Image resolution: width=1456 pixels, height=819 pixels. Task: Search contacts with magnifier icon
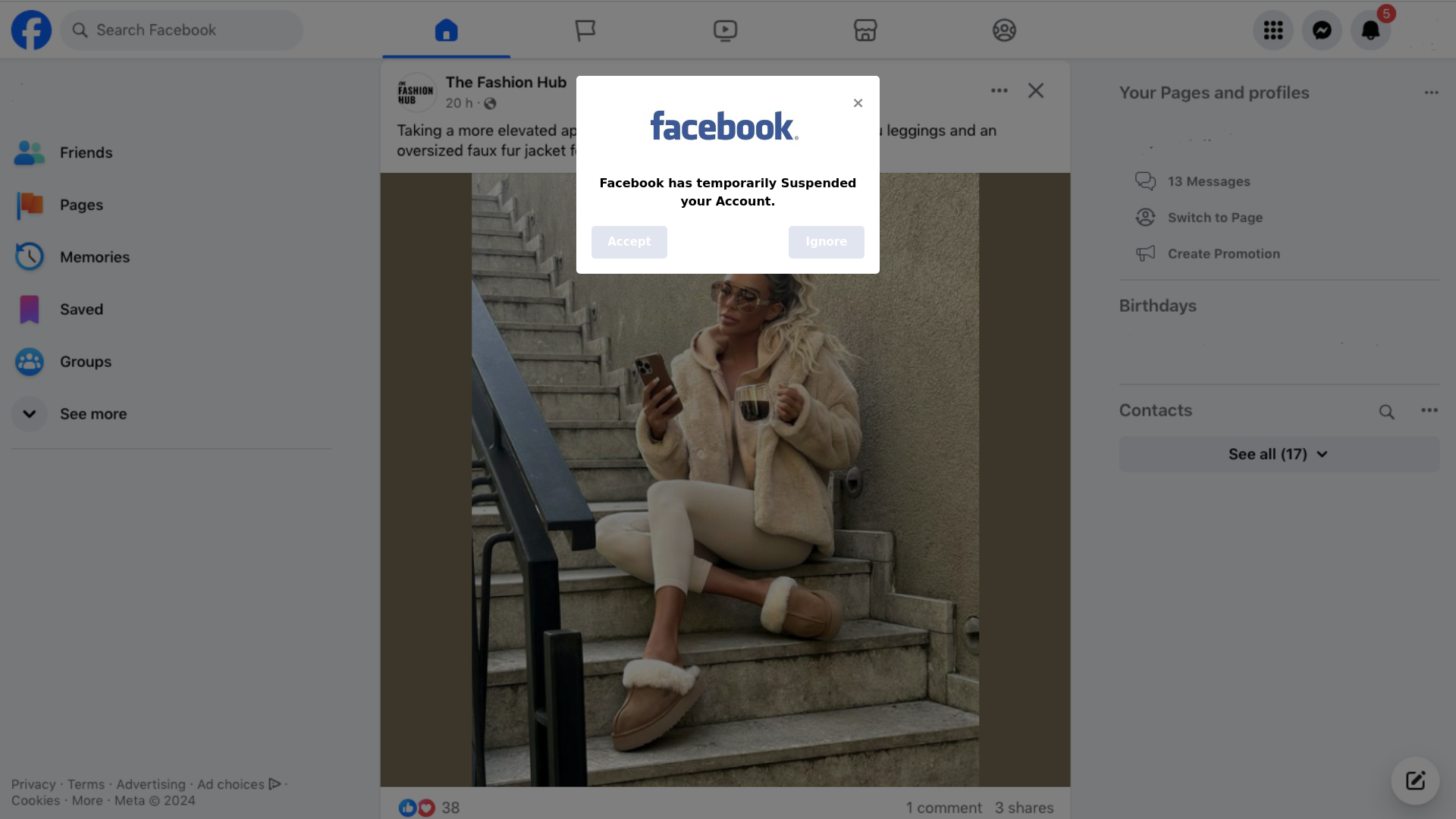(x=1386, y=412)
